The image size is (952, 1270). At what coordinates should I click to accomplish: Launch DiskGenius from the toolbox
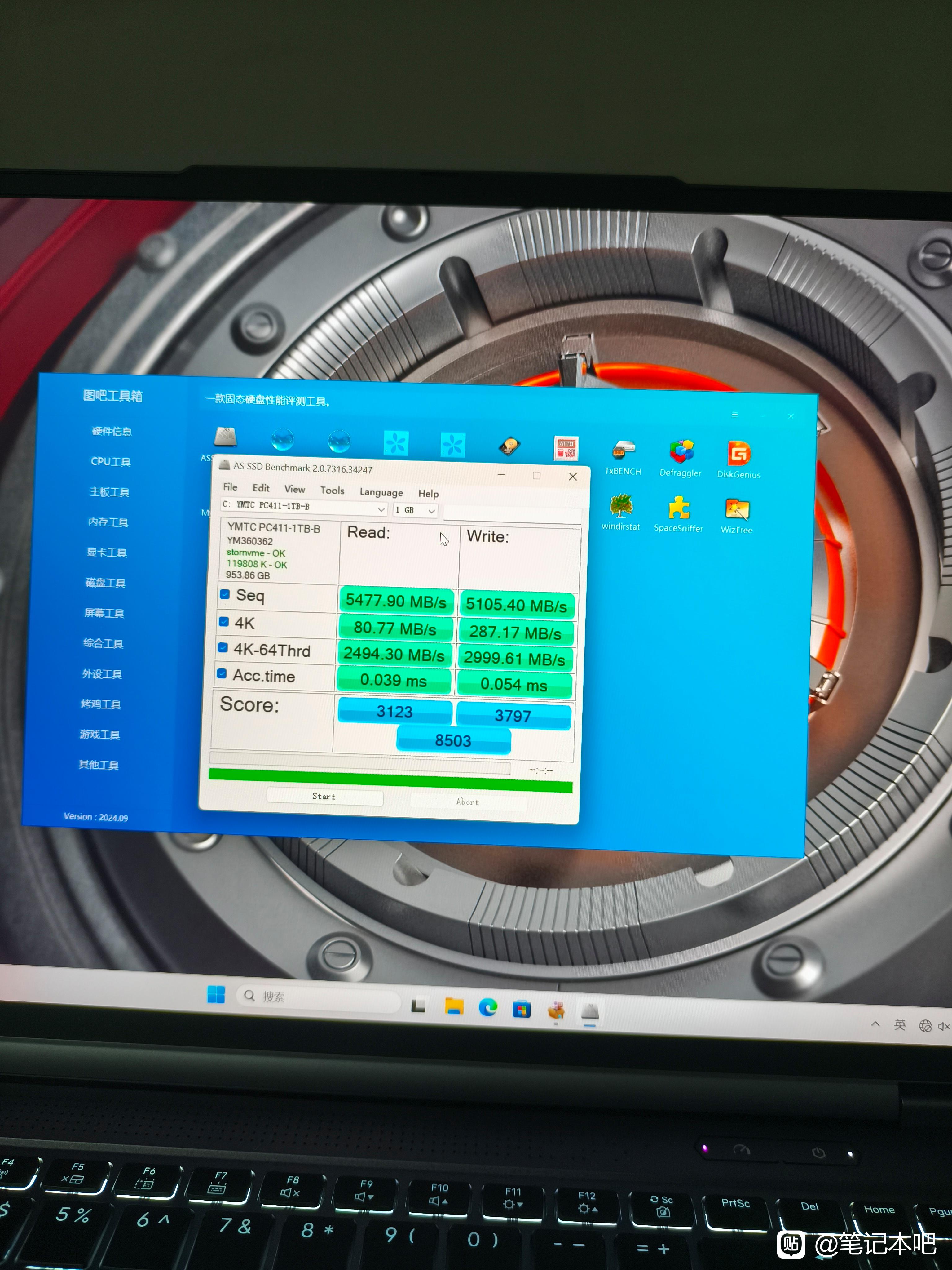click(738, 460)
